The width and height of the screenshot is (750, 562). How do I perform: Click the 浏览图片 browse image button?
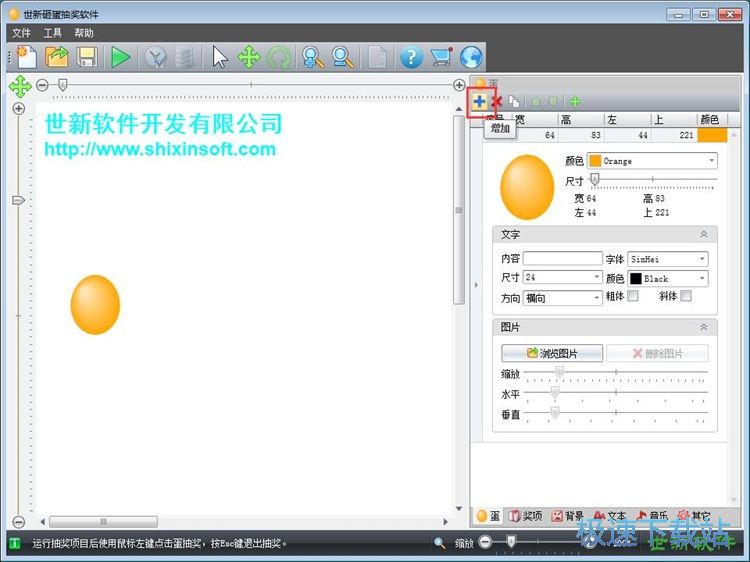[x=552, y=353]
